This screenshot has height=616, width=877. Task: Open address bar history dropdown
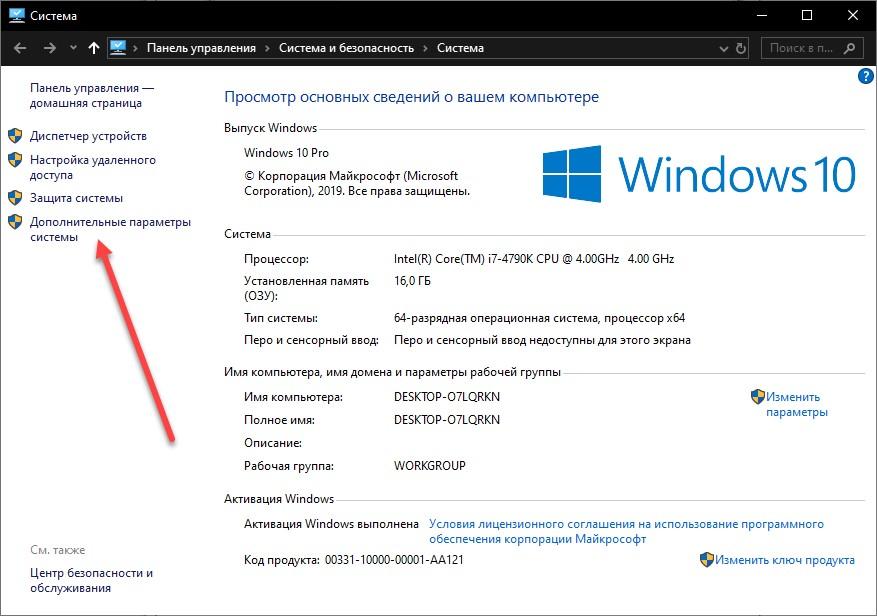[724, 49]
